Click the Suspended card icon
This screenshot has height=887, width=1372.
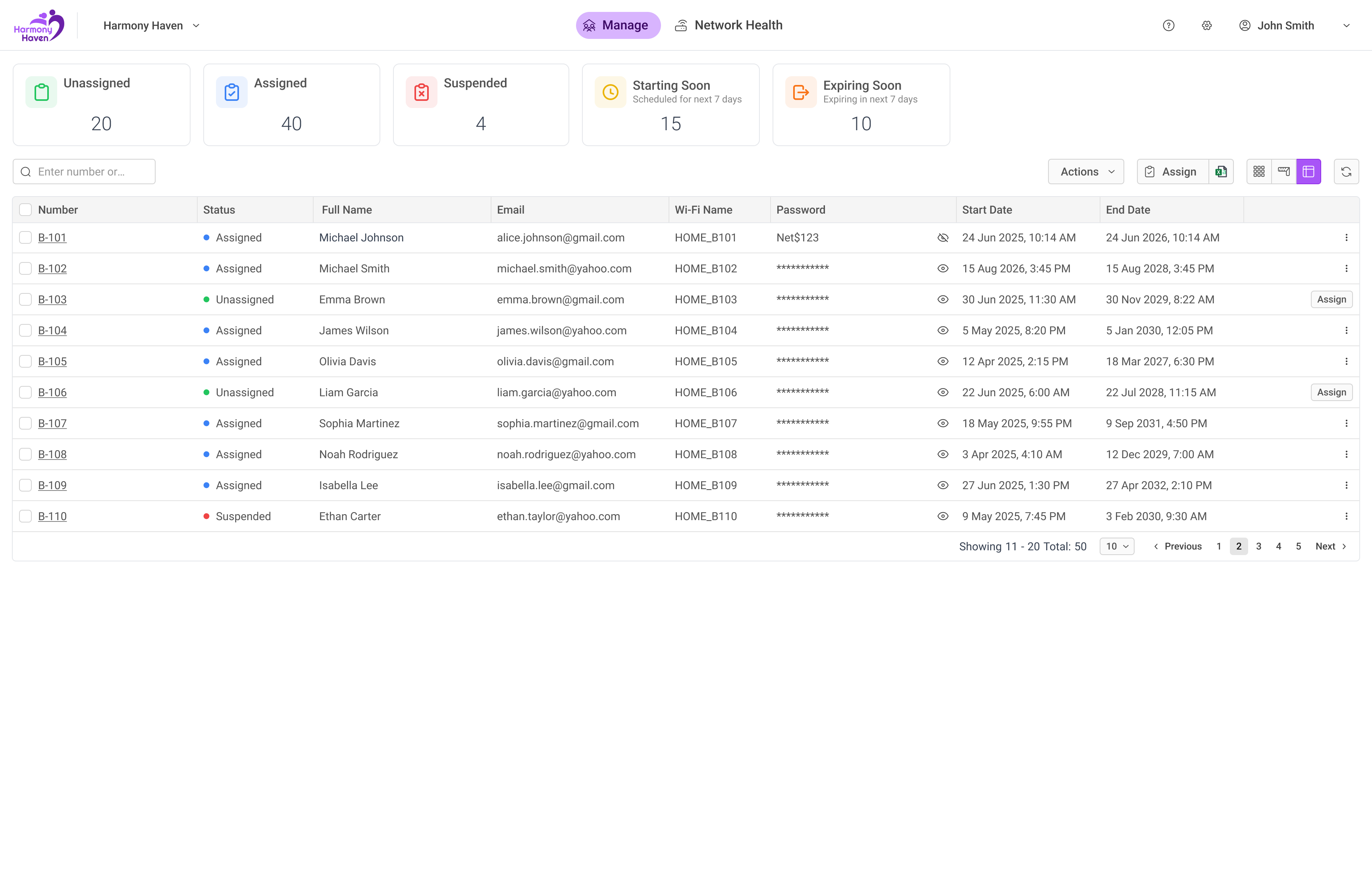422,92
